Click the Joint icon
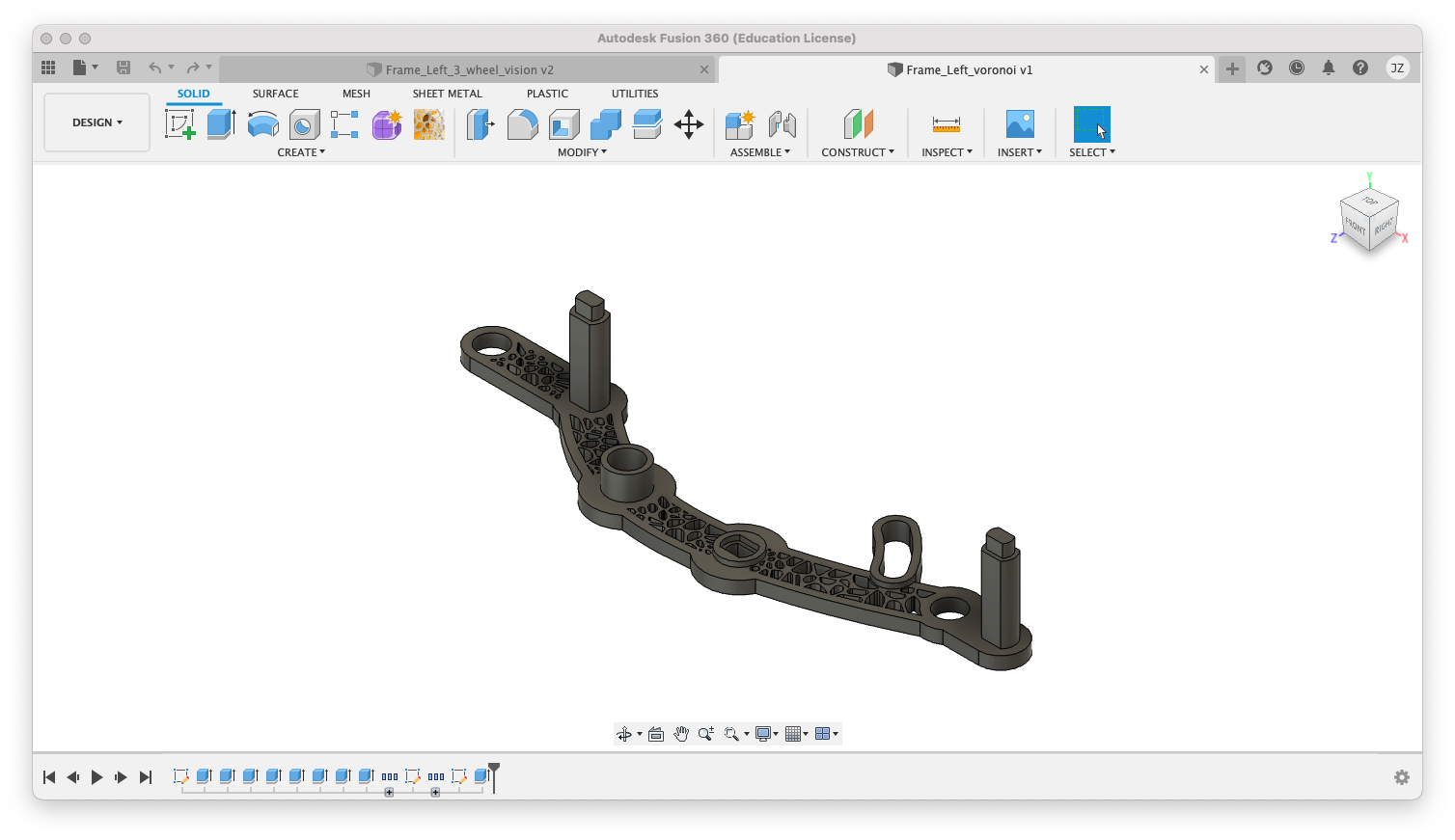 click(782, 124)
